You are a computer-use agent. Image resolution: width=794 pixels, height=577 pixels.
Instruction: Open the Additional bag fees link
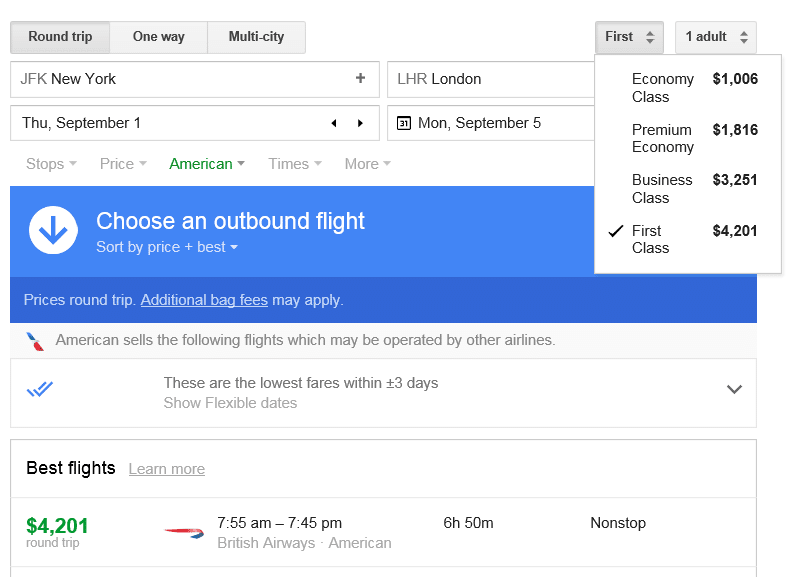(204, 300)
